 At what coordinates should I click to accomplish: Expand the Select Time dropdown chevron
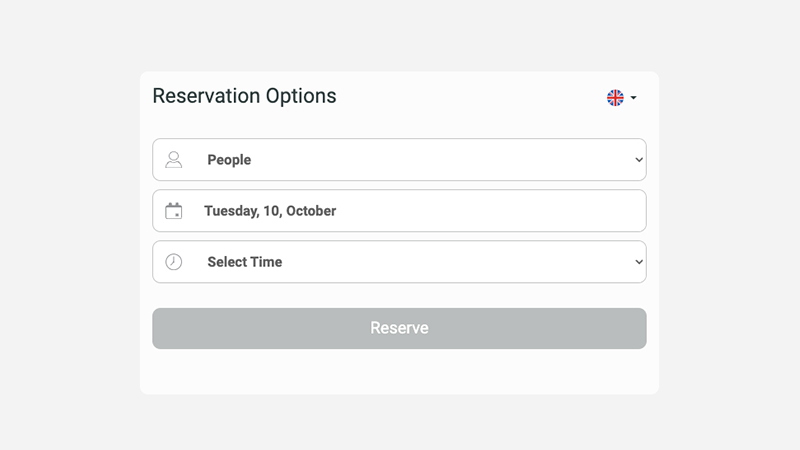(x=639, y=262)
